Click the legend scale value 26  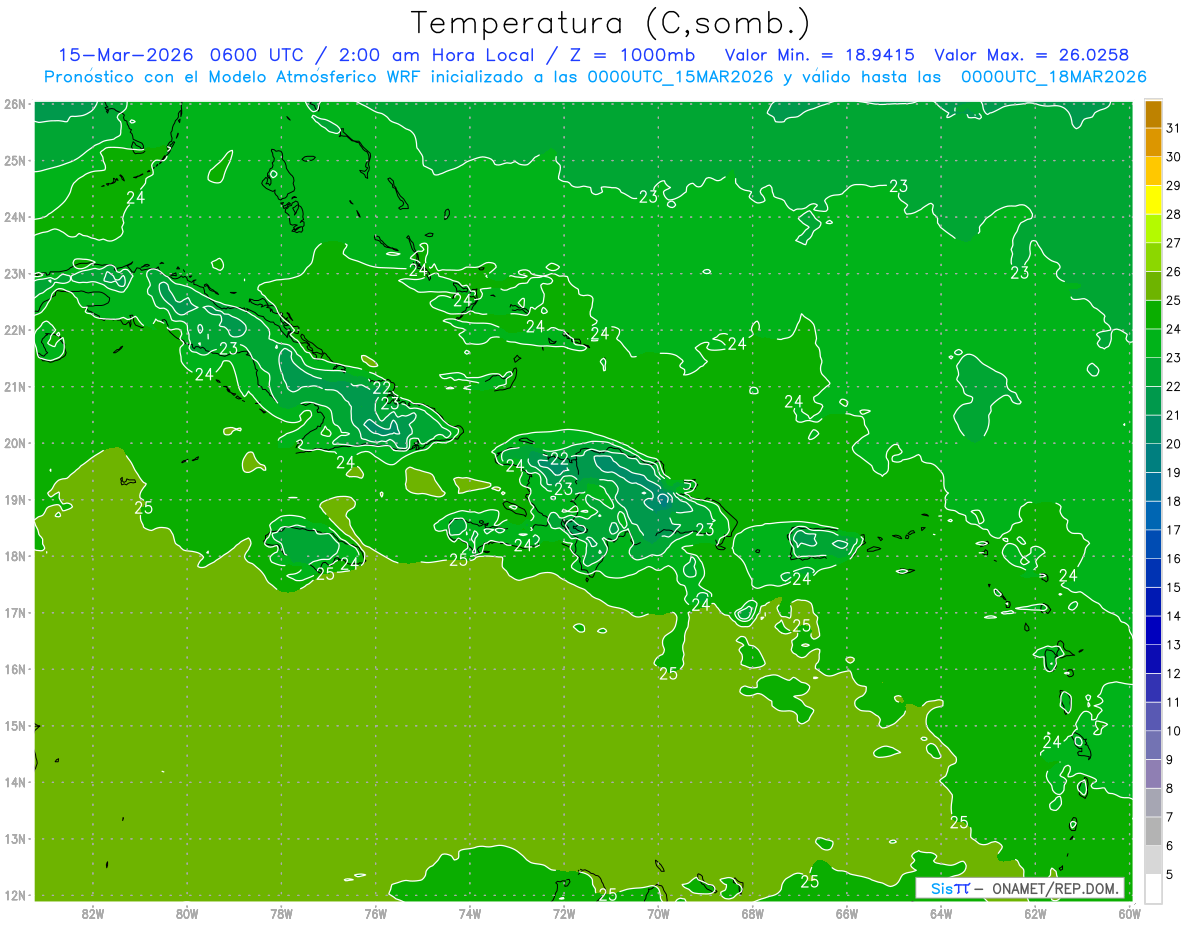[x=1174, y=271]
